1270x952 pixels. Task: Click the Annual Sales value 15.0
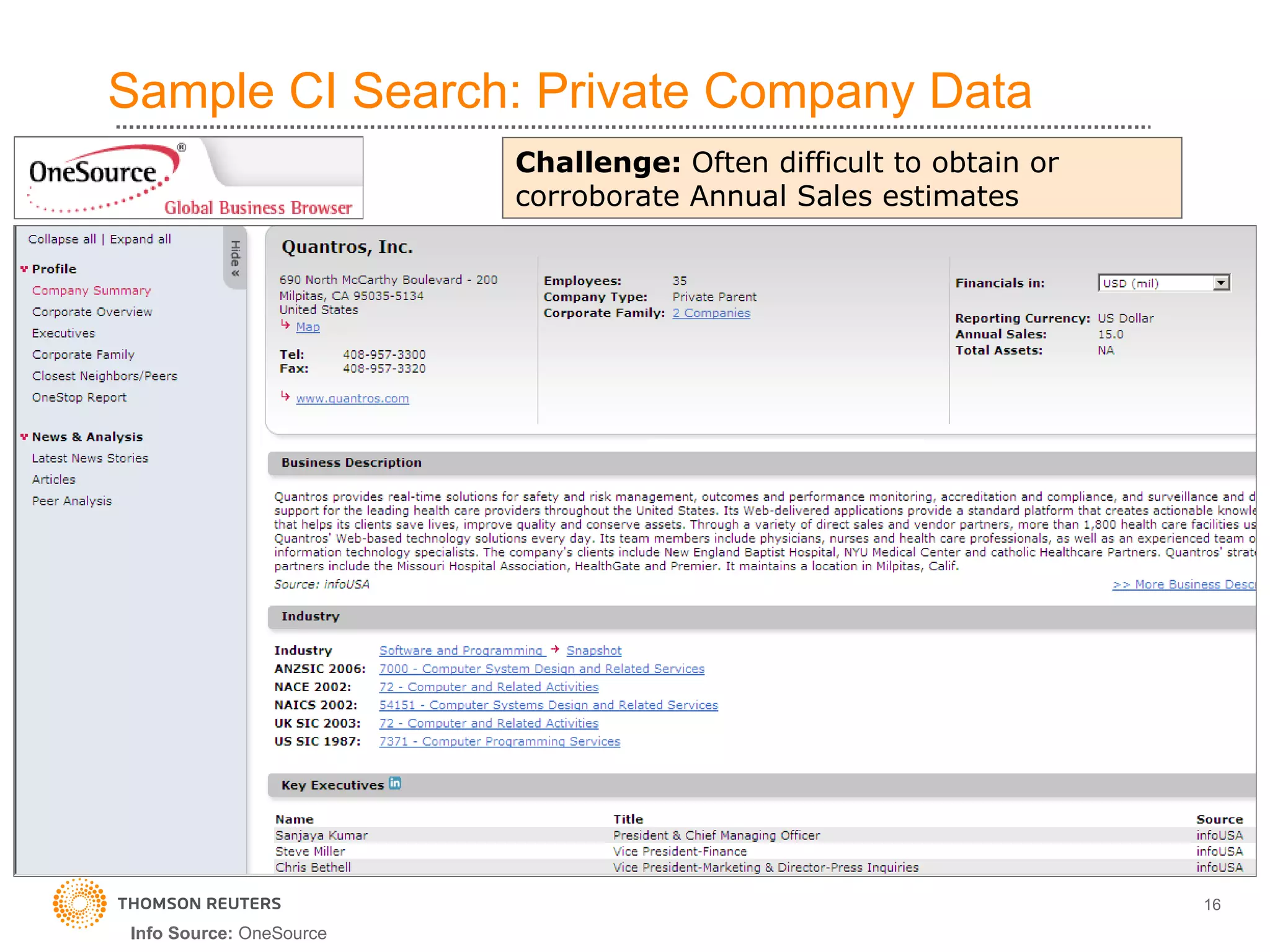coord(1111,335)
